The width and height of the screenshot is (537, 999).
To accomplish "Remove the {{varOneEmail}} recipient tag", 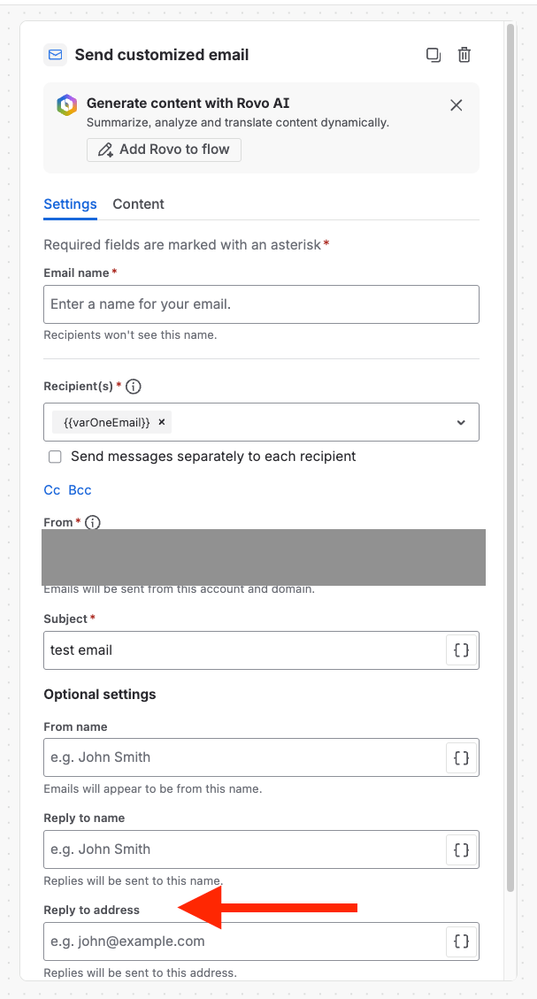I will click(162, 422).
